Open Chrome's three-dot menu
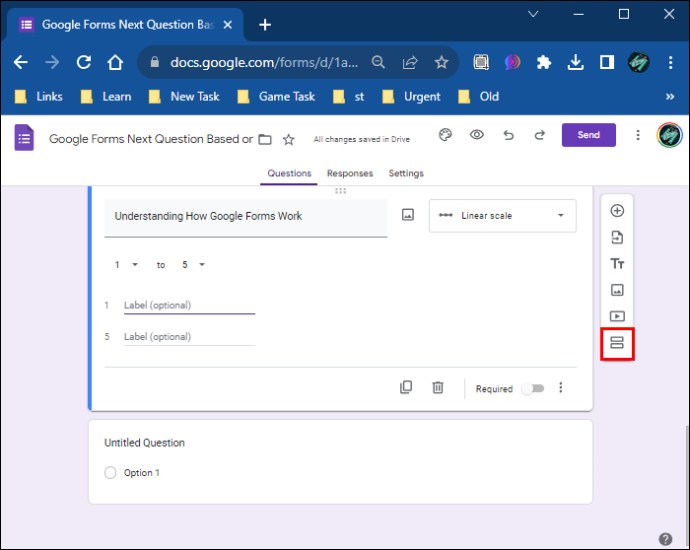 tap(670, 62)
